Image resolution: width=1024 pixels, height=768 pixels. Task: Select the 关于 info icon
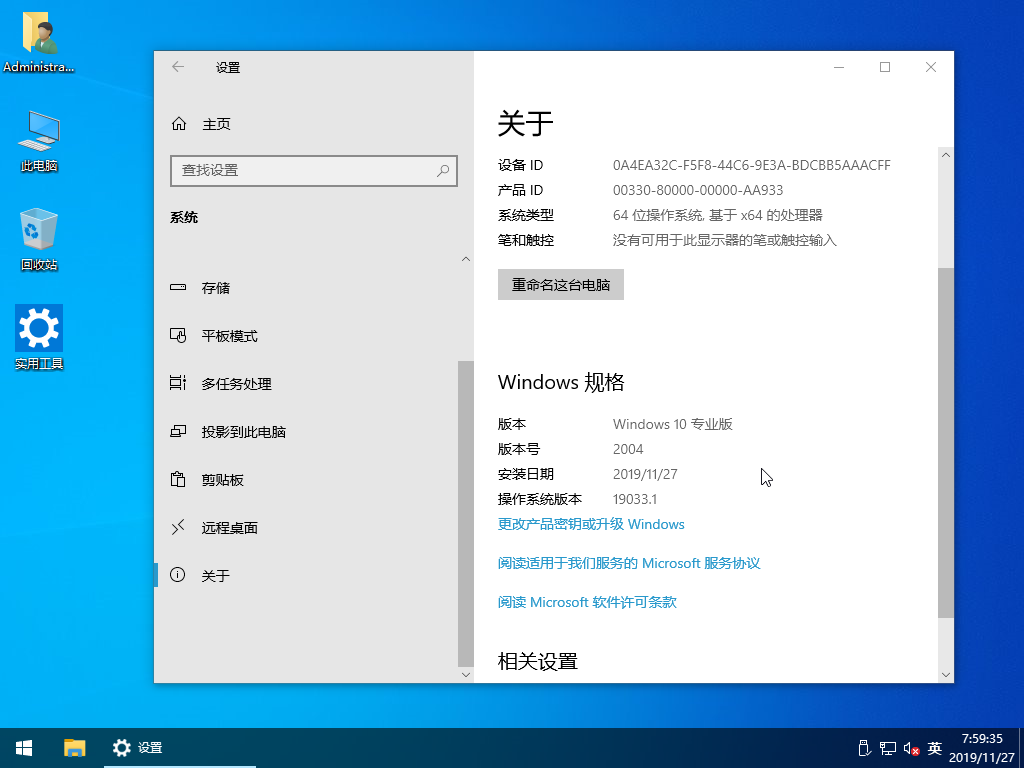click(x=178, y=575)
